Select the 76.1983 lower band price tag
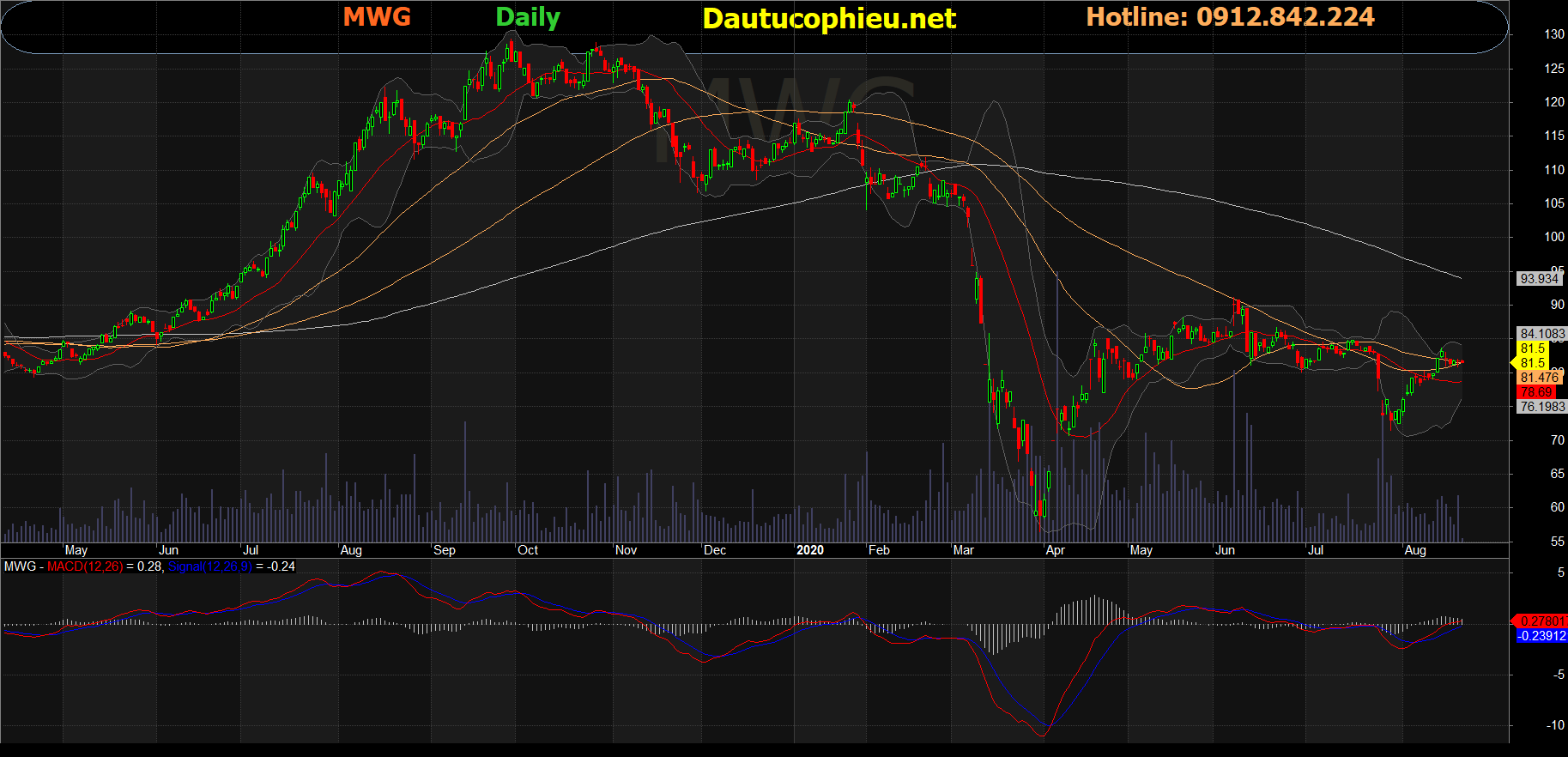 point(1541,407)
